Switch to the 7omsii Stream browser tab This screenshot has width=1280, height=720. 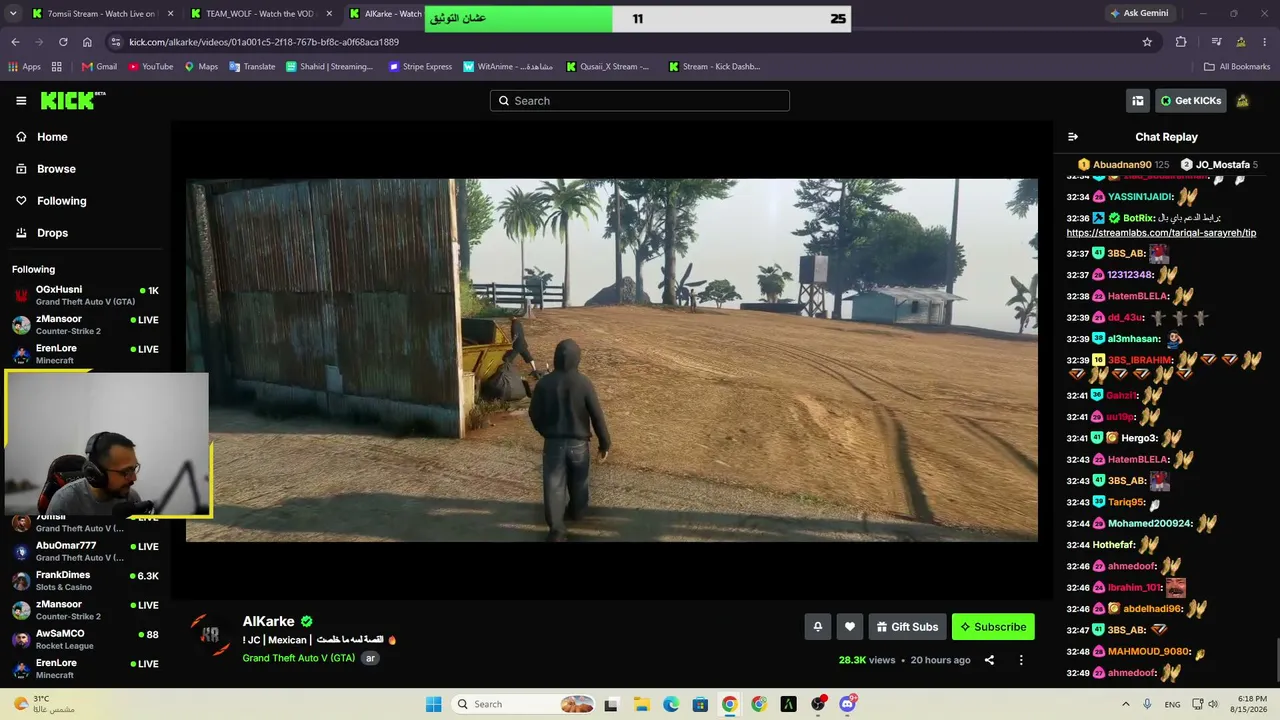102,14
